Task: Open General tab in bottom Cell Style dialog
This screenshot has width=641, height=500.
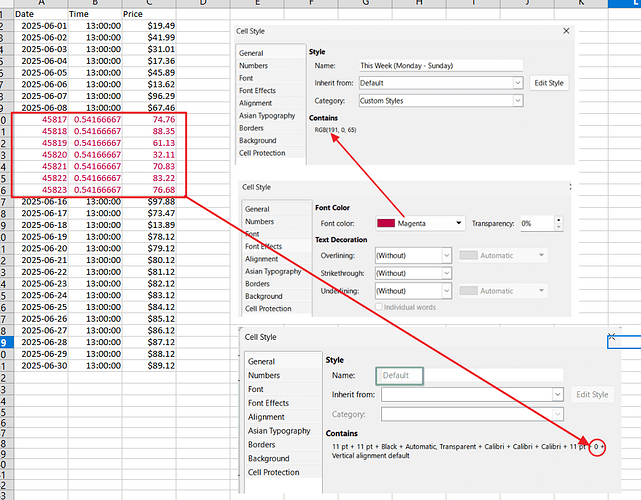Action: click(261, 362)
